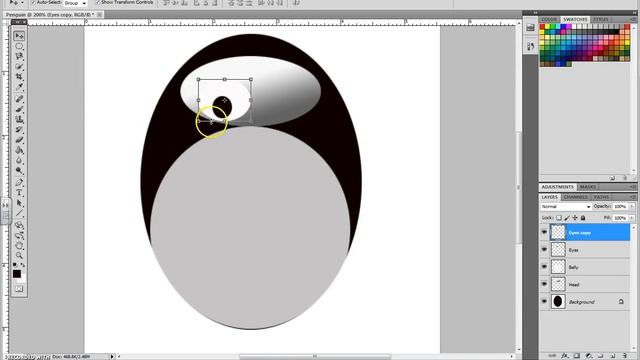Select the Paint Bucket tool
This screenshot has height=360, width=640.
coord(19,150)
